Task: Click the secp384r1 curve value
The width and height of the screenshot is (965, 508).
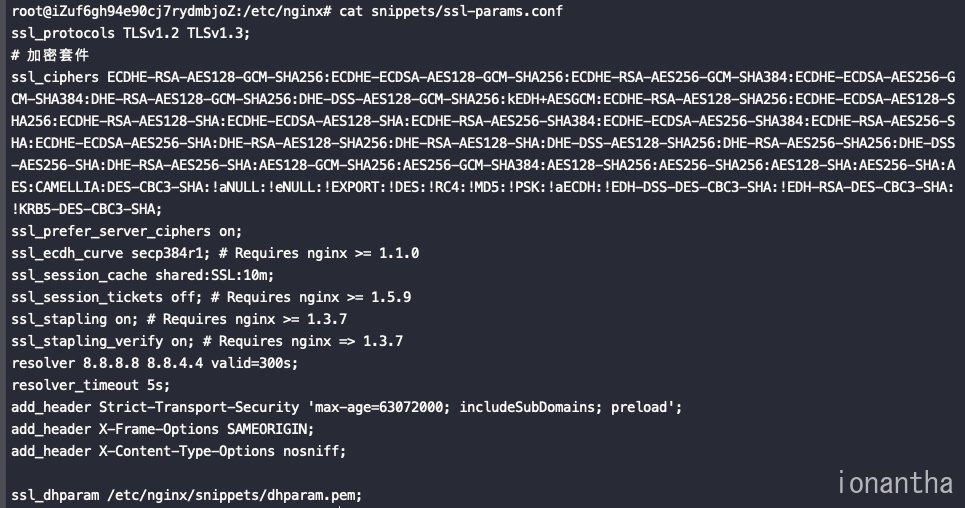Action: pos(170,253)
